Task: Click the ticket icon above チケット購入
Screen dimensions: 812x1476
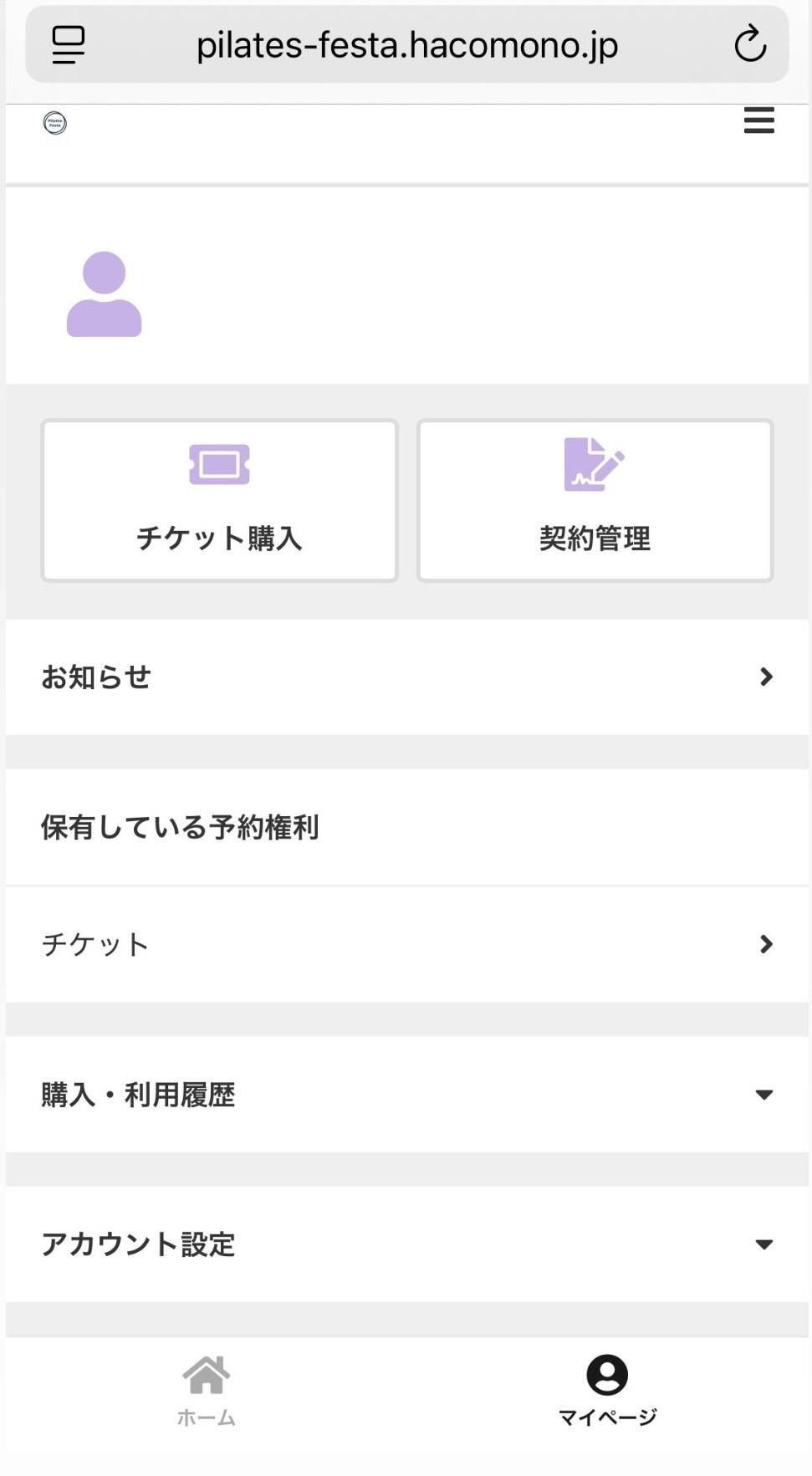Action: tap(219, 464)
